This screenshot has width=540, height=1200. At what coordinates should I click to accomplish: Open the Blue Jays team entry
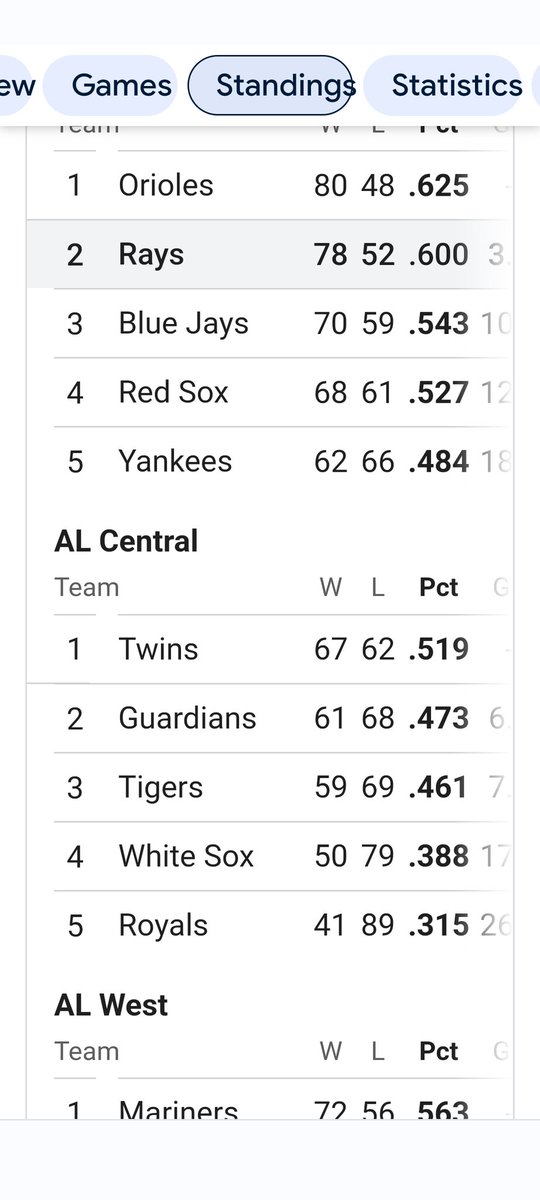pos(270,323)
